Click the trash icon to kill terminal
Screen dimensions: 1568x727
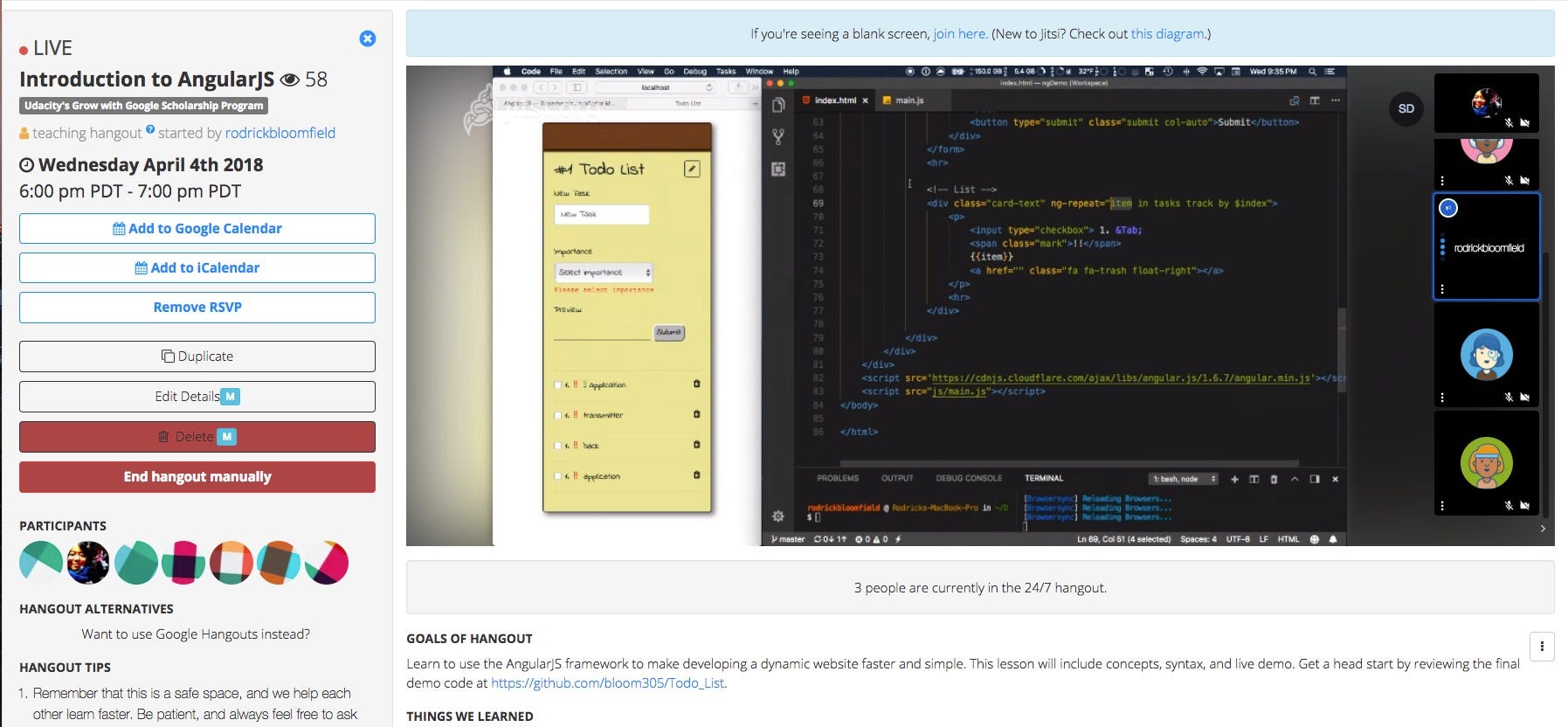[1274, 479]
